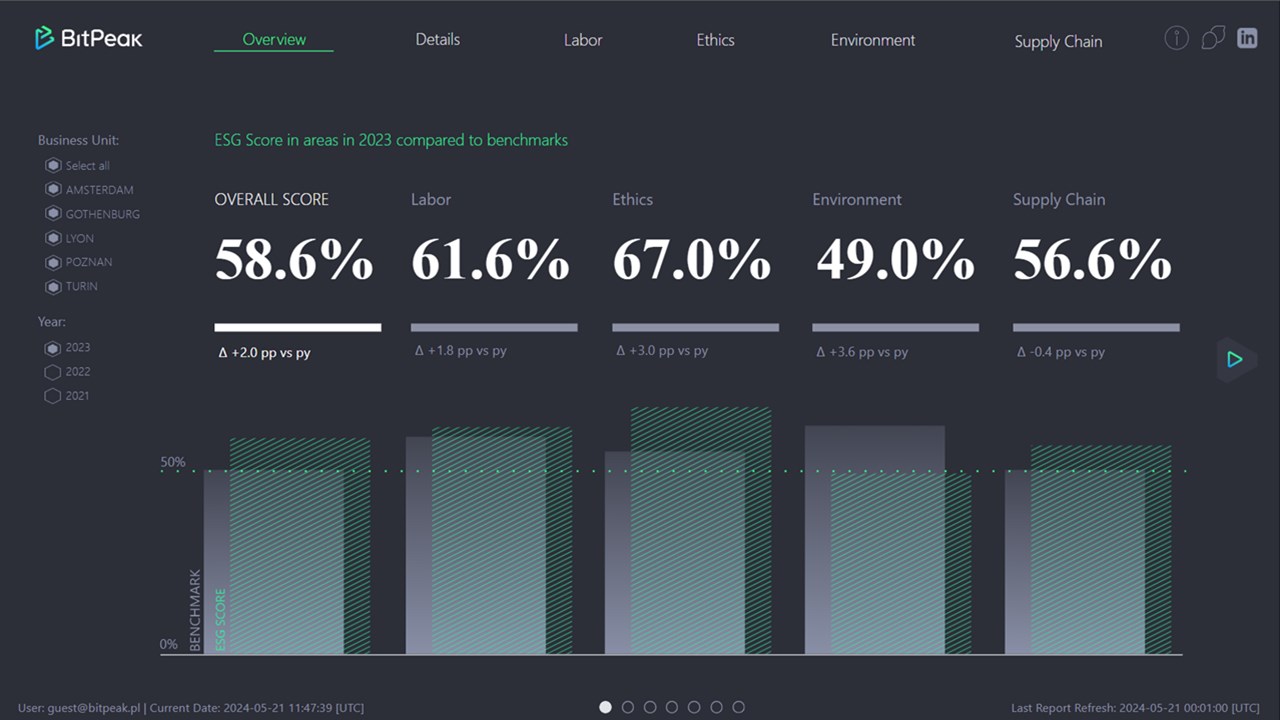Click the BitPeak logo
Image resolution: width=1280 pixels, height=720 pixels.
coord(89,39)
